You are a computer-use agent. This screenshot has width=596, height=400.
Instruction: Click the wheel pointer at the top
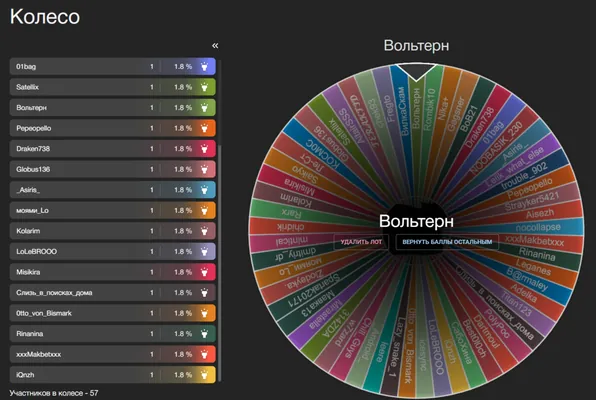pyautogui.click(x=416, y=72)
